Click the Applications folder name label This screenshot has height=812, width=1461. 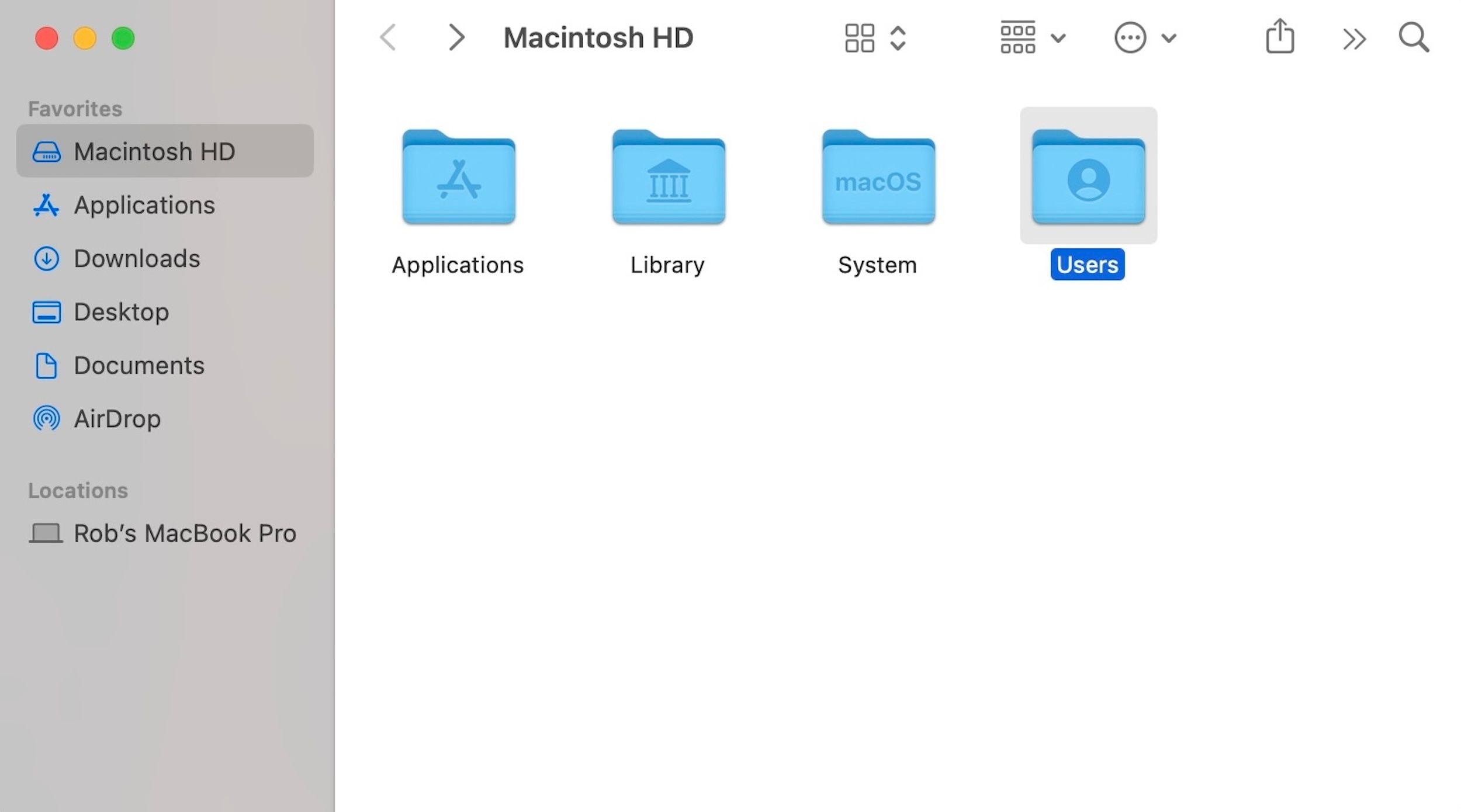coord(458,265)
